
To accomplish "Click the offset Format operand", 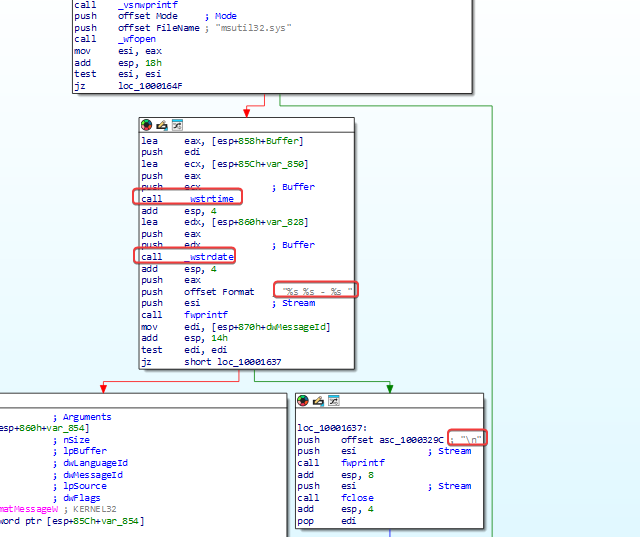I will coord(219,292).
